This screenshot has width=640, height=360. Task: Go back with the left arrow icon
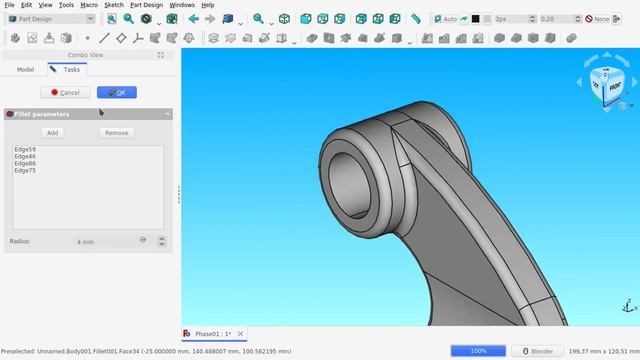click(x=193, y=19)
